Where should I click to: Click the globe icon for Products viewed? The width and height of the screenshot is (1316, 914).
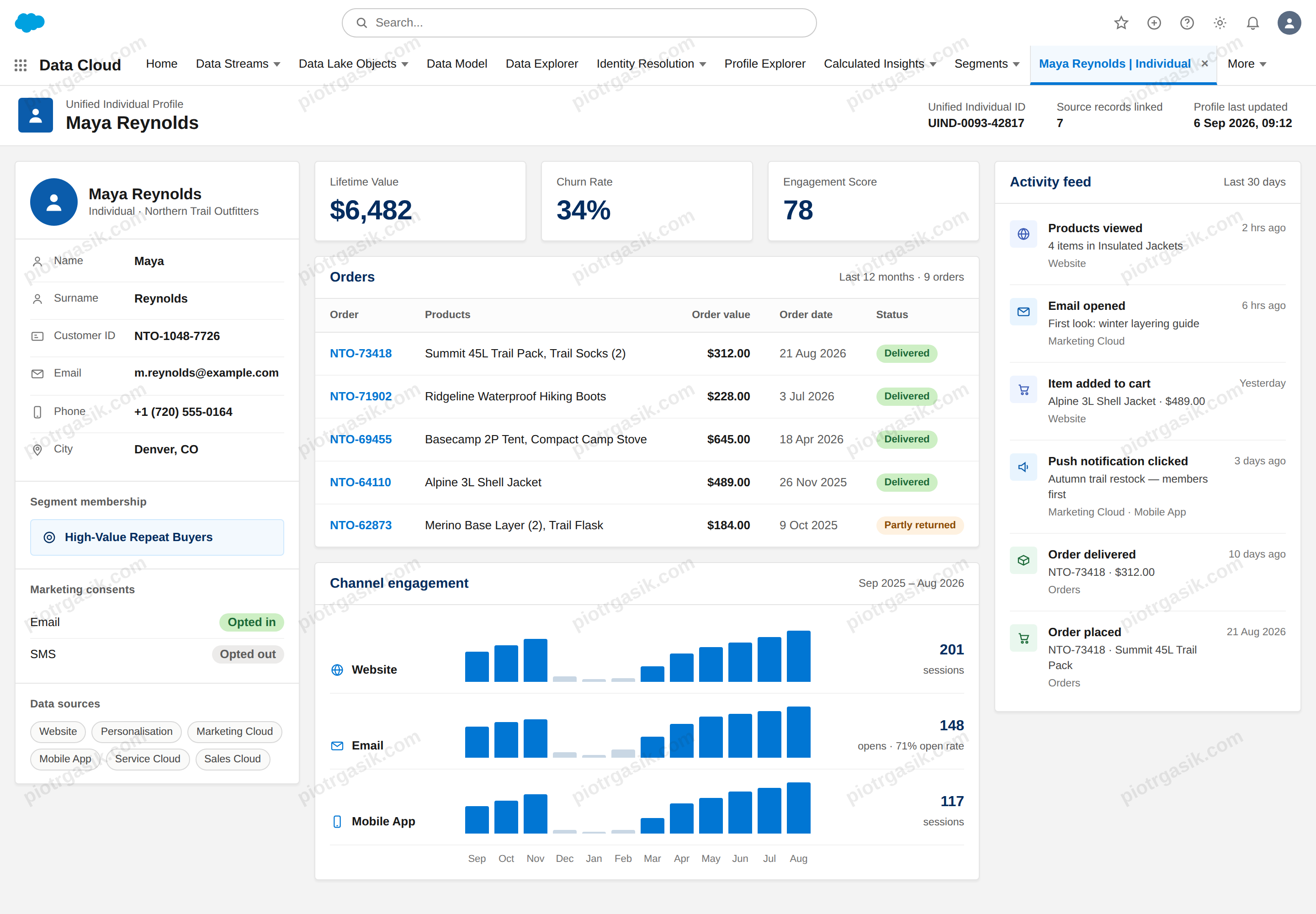point(1024,234)
